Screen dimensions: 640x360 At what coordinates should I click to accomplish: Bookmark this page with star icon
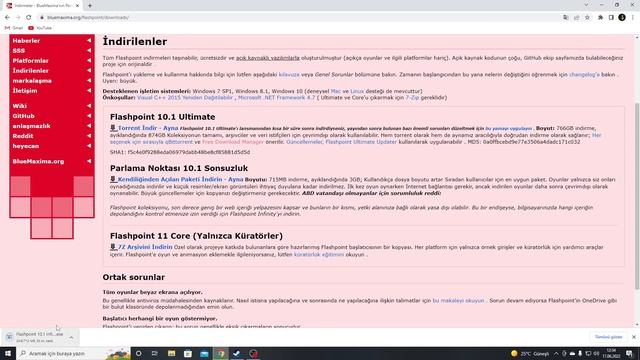pos(587,18)
